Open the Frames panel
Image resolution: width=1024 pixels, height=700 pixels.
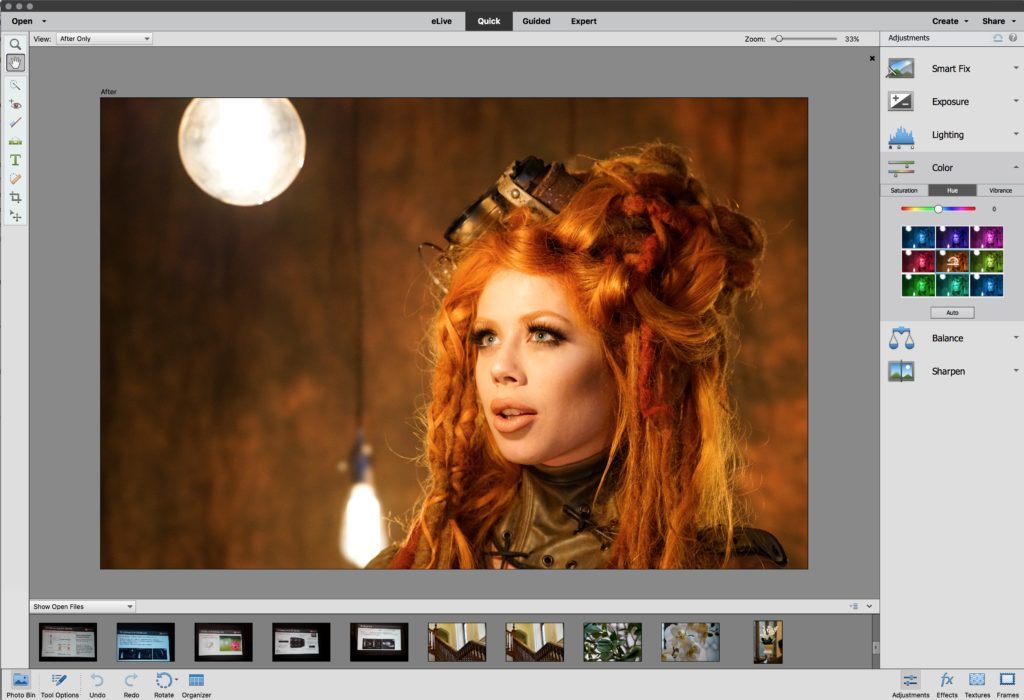1007,681
